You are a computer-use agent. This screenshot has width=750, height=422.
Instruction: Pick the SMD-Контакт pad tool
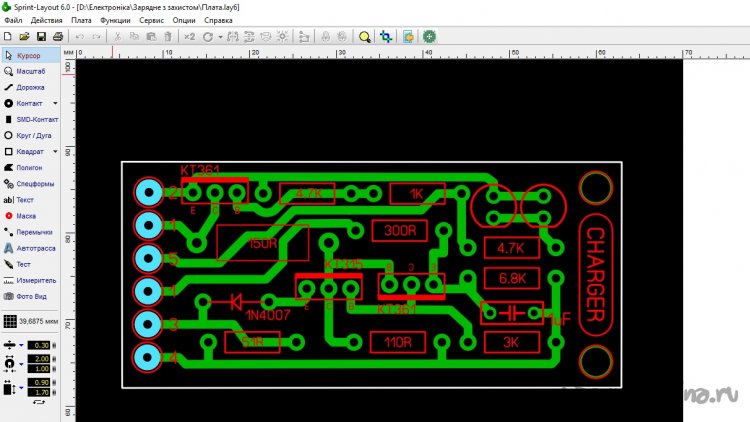pos(32,119)
